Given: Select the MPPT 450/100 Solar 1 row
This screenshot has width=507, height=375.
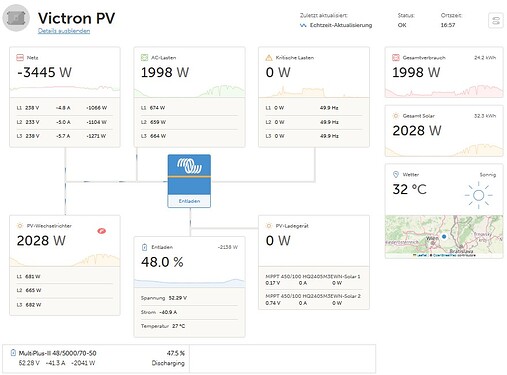Looking at the screenshot, I should coord(313,280).
